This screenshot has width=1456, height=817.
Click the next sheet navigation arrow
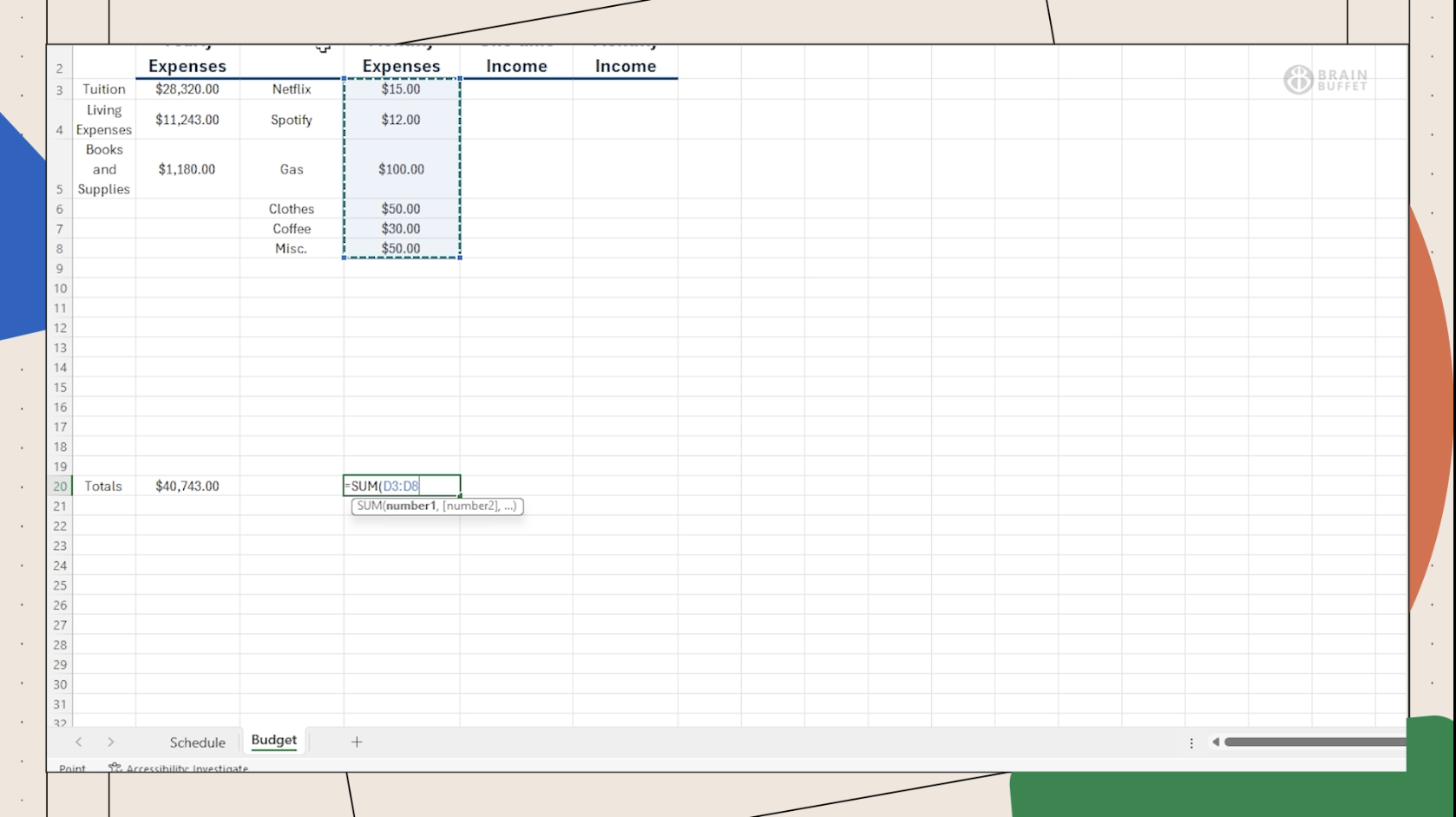click(111, 742)
